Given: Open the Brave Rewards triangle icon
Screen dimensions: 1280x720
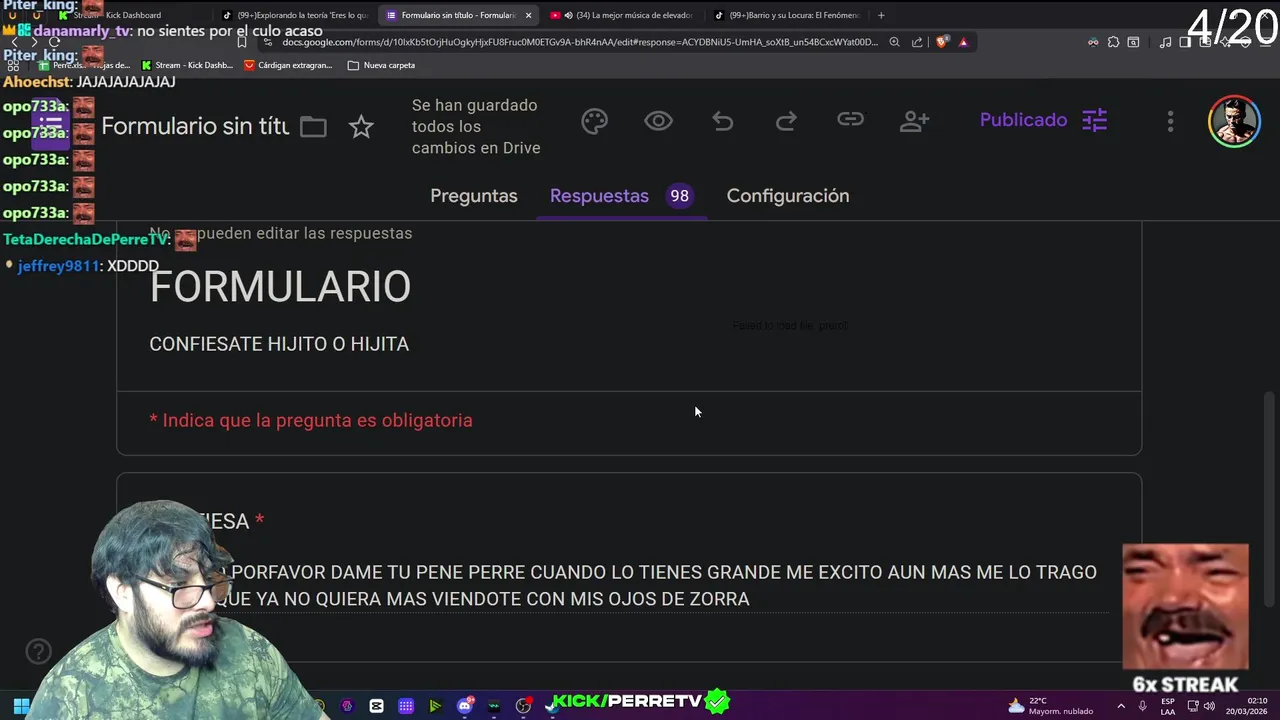Looking at the screenshot, I should [x=963, y=42].
